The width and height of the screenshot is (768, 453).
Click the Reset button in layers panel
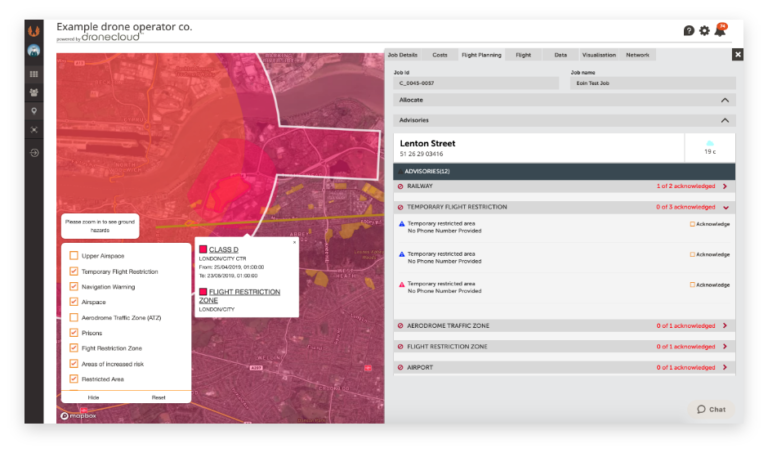[158, 397]
